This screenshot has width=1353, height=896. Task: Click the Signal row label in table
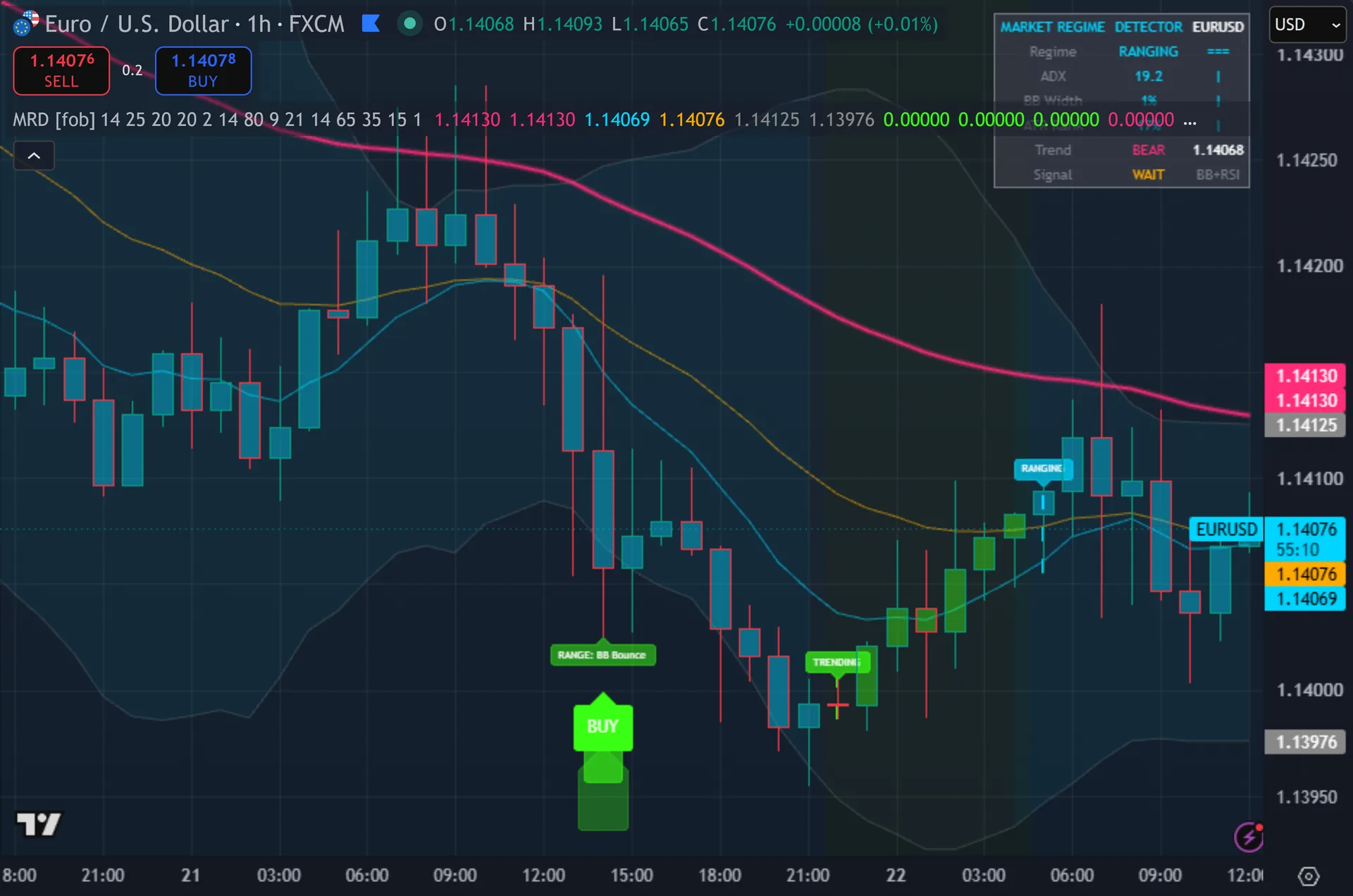coord(1053,175)
